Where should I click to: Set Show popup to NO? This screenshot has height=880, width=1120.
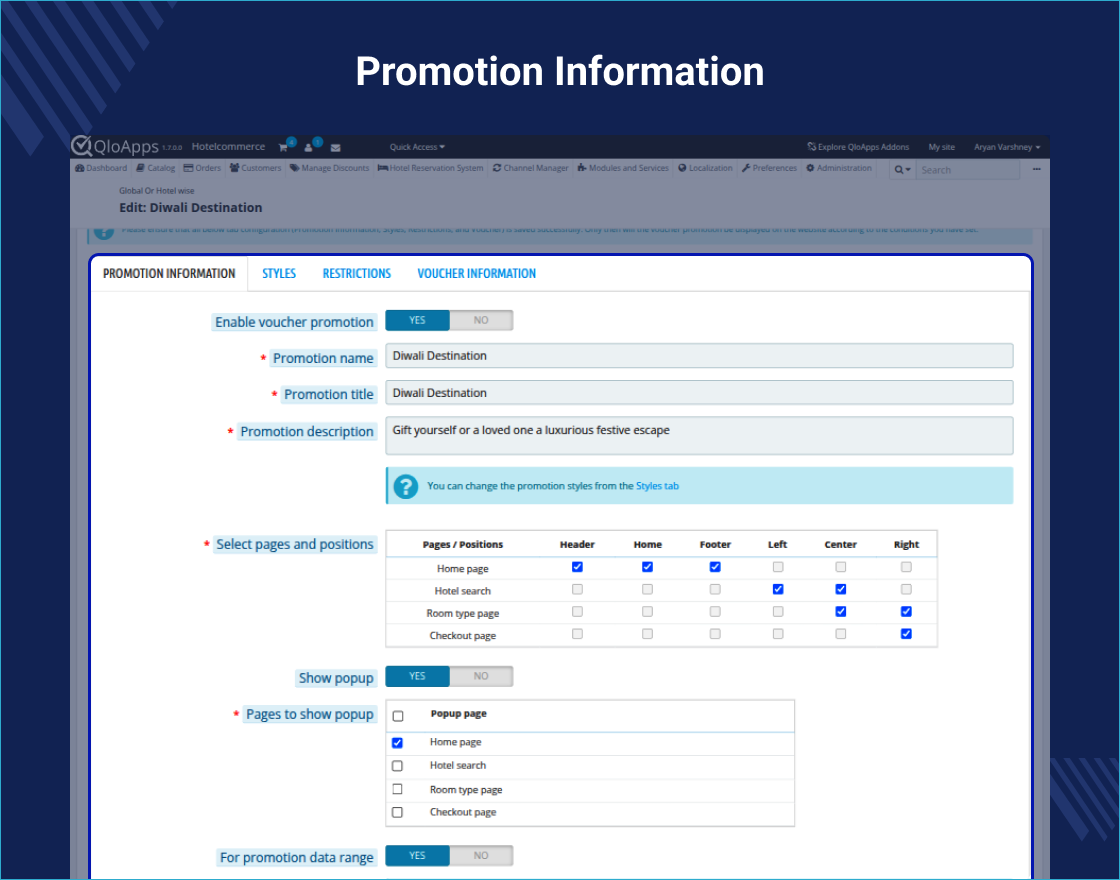tap(481, 676)
